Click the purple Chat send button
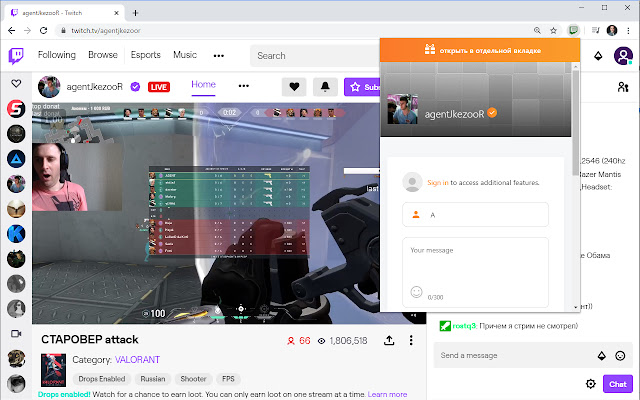The height and width of the screenshot is (400, 640). [x=618, y=384]
